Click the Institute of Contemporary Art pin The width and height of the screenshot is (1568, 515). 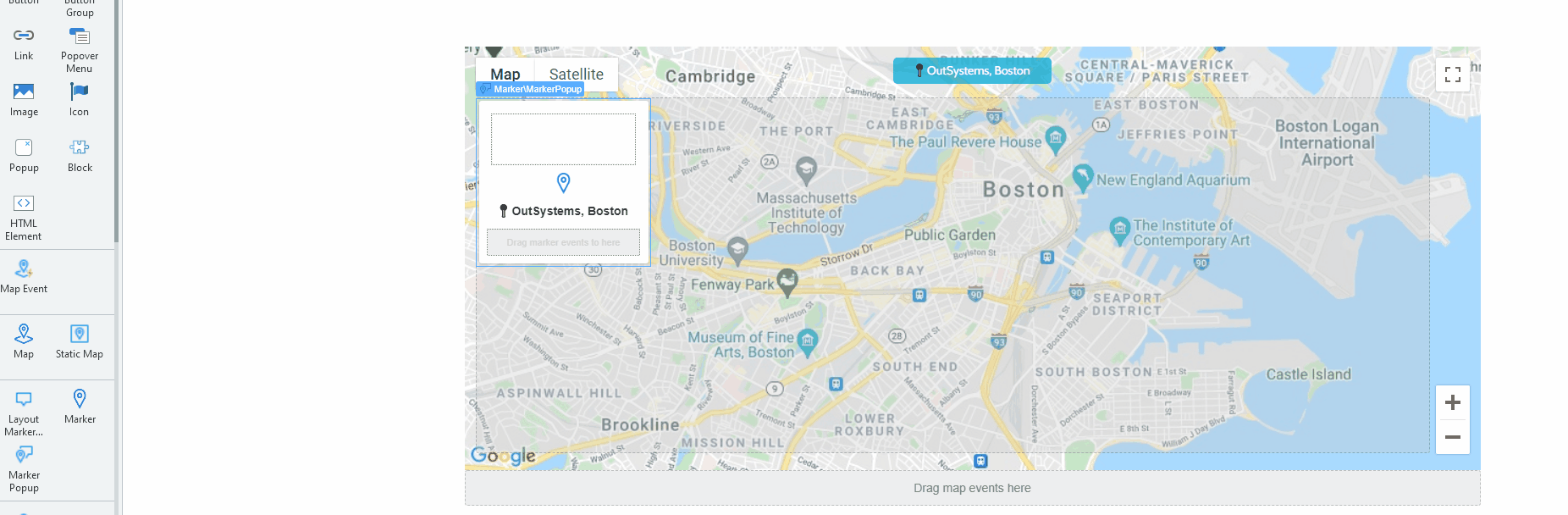(1120, 230)
